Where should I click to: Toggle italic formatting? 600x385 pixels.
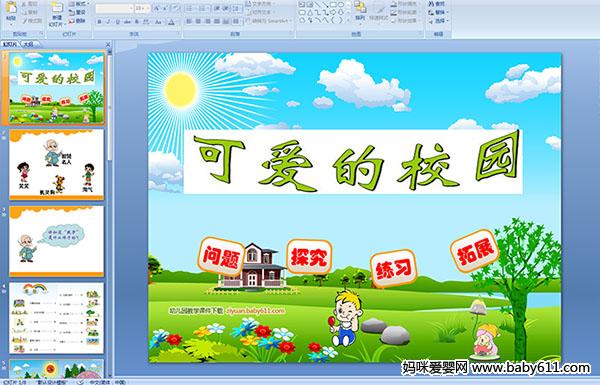point(109,22)
